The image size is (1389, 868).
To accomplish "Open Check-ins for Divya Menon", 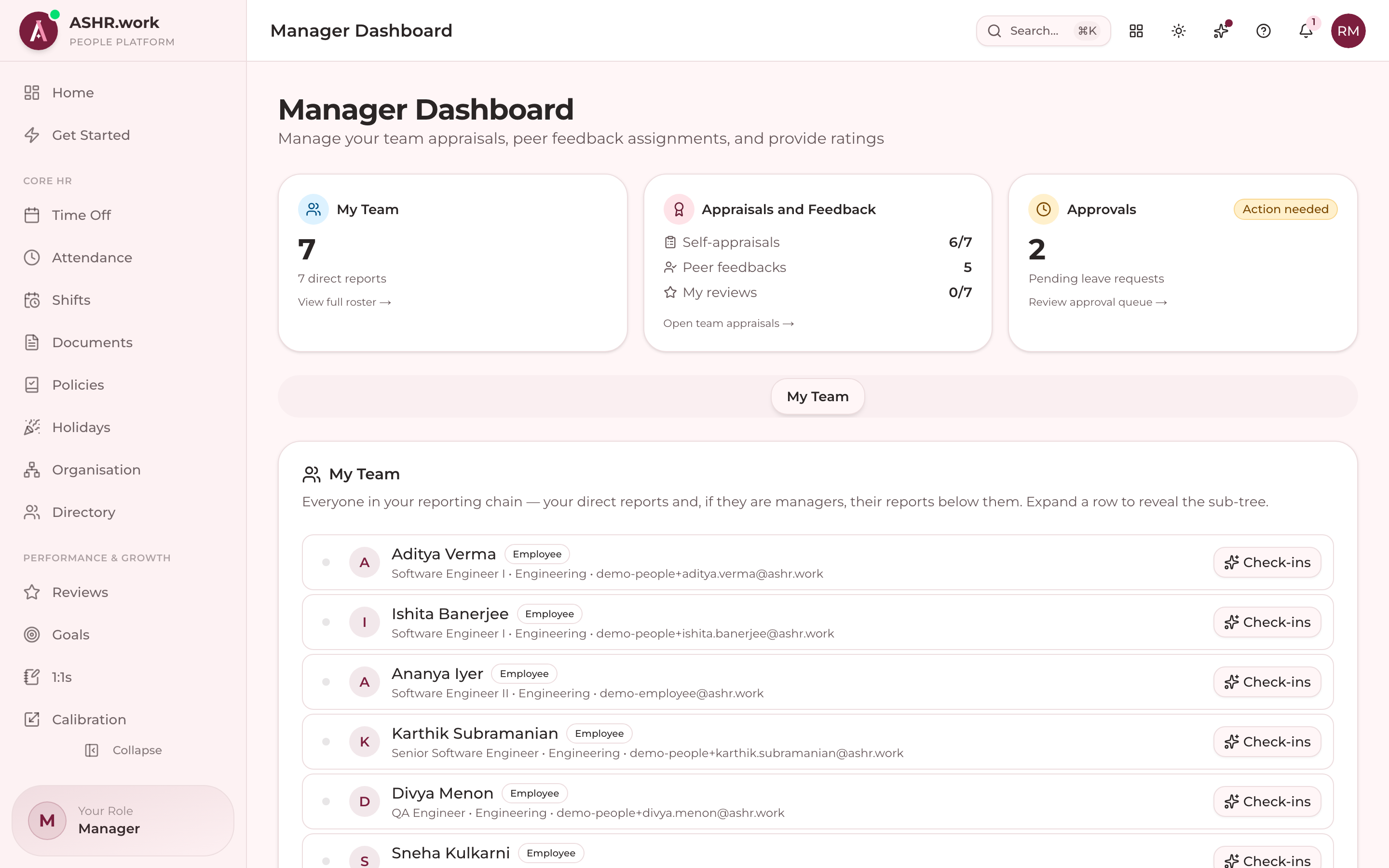I will 1267,801.
